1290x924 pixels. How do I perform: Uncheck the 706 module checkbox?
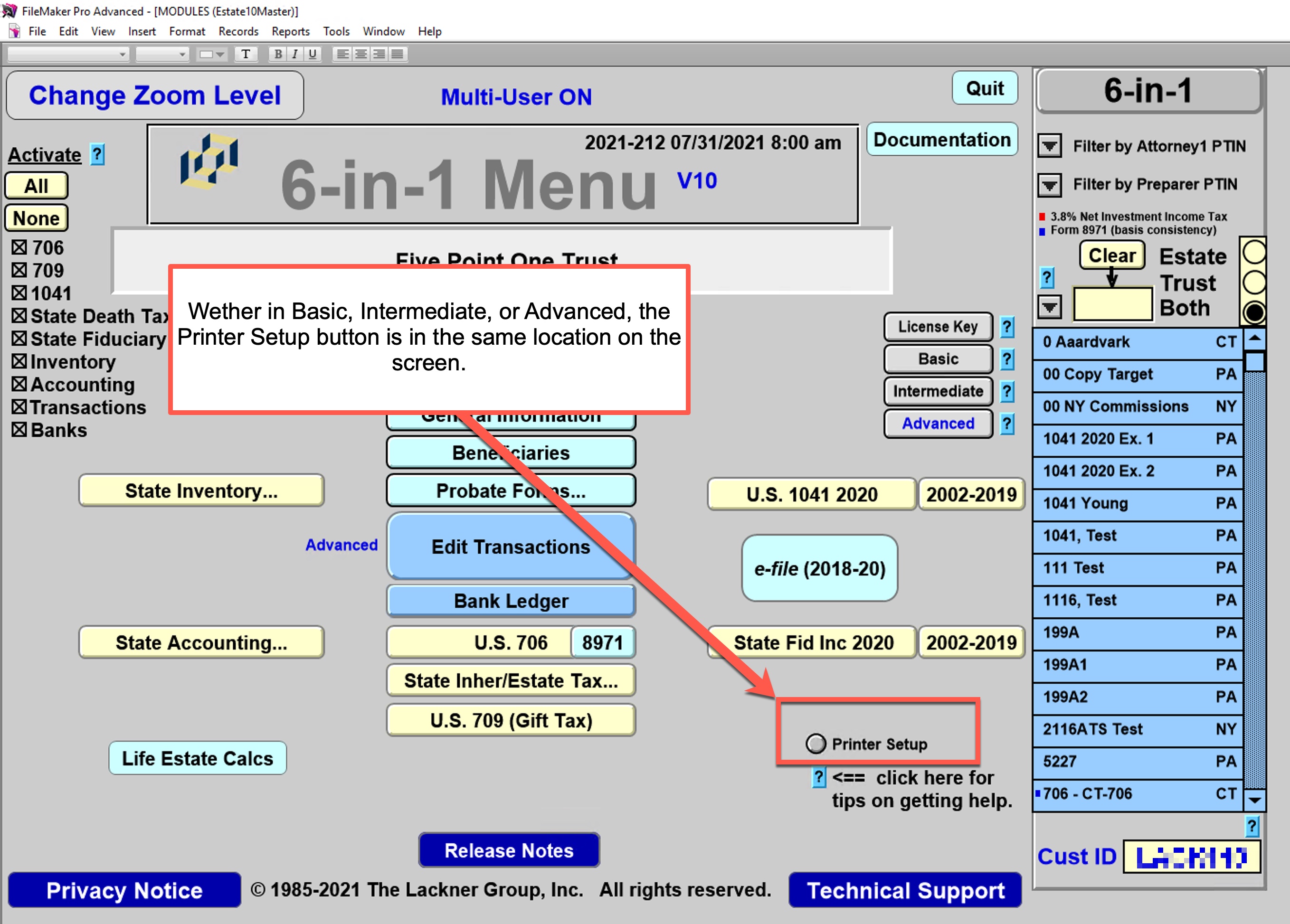(x=19, y=247)
